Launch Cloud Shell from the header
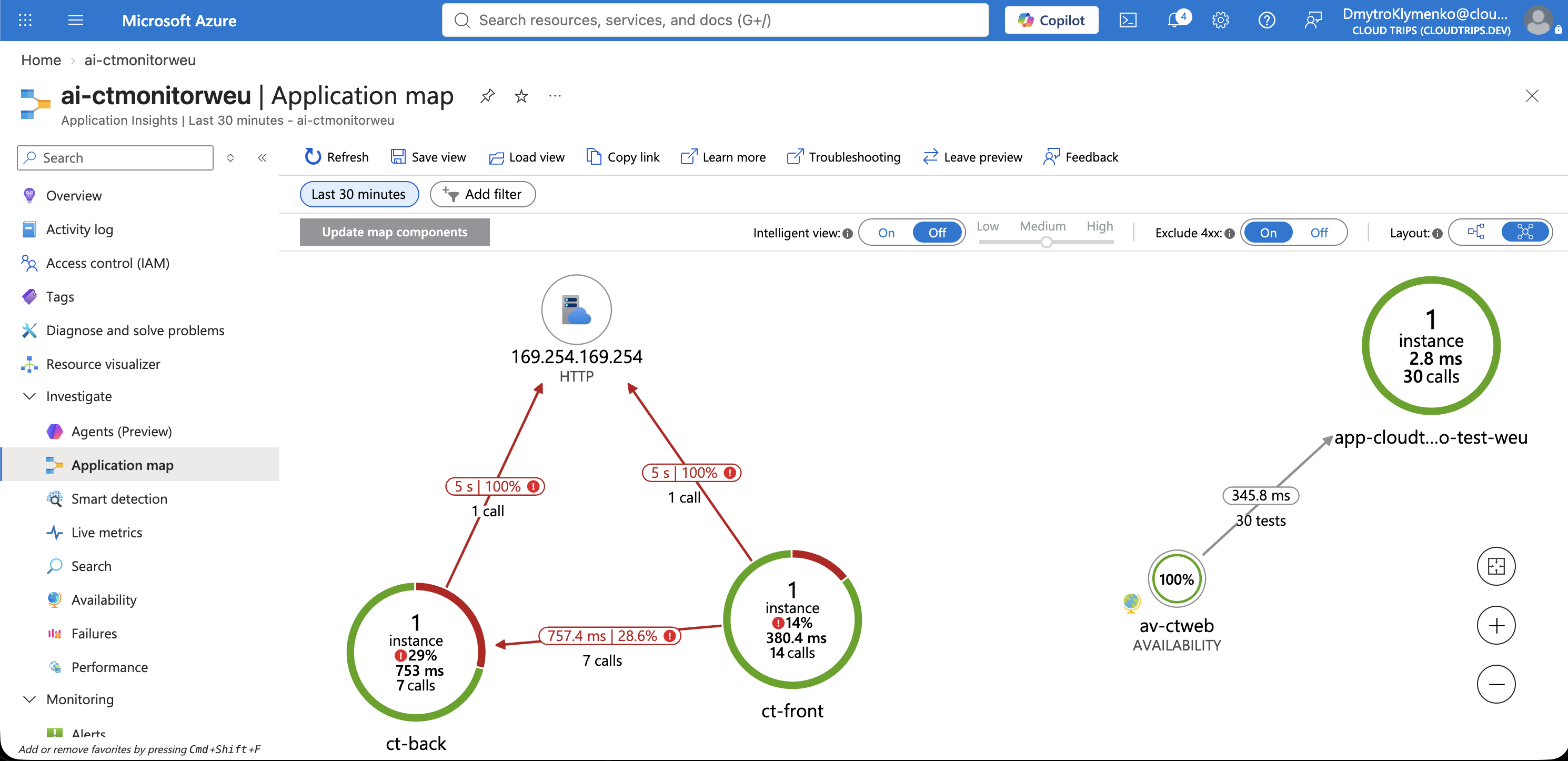This screenshot has width=1568, height=761. coord(1127,20)
